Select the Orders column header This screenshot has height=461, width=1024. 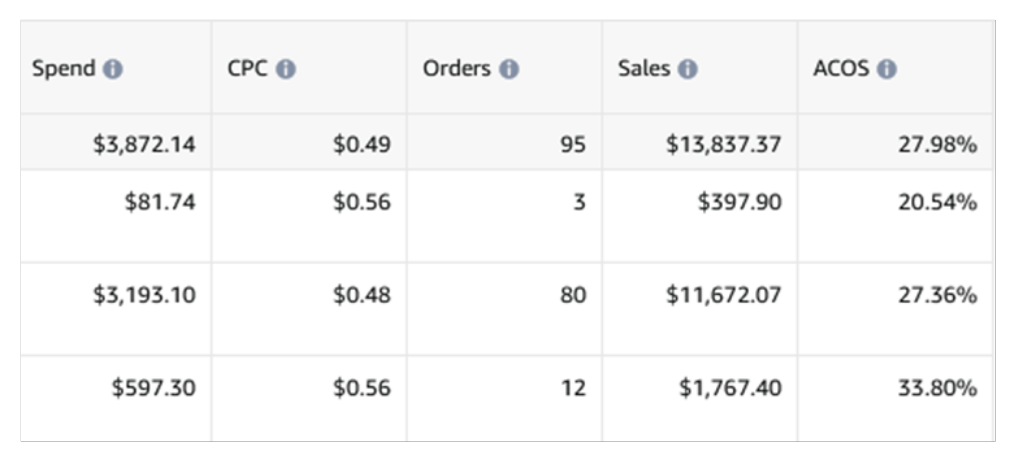click(456, 69)
